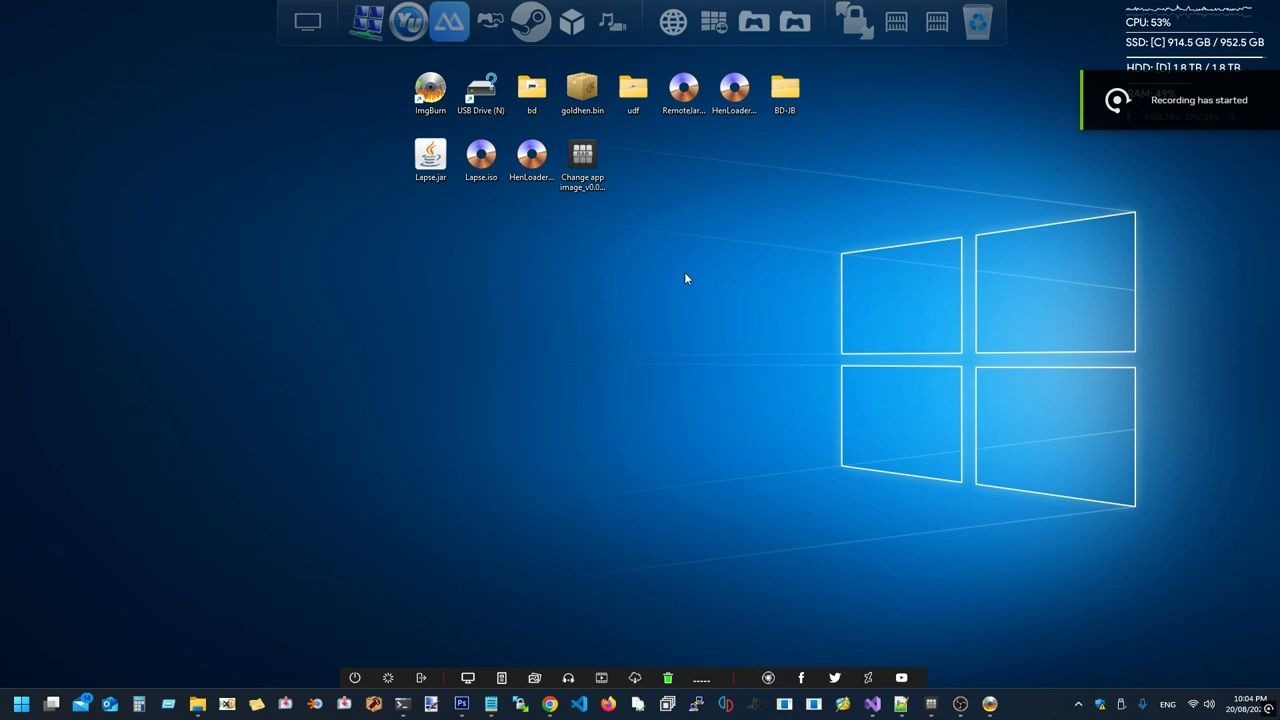Click the desktop monitor icon in launcher bar
The width and height of the screenshot is (1280, 720).
(x=467, y=678)
